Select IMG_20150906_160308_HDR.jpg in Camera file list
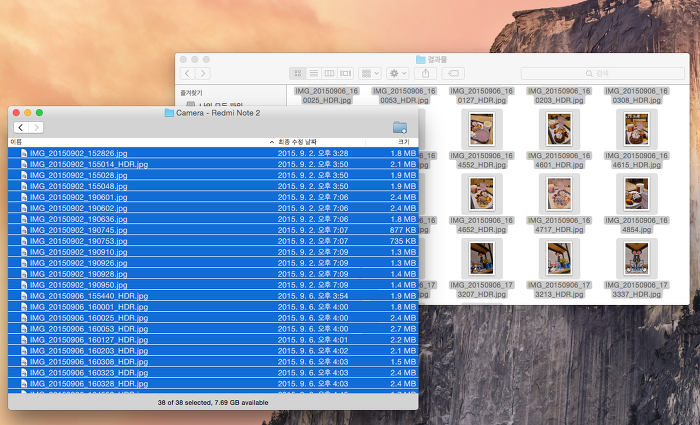 click(213, 362)
